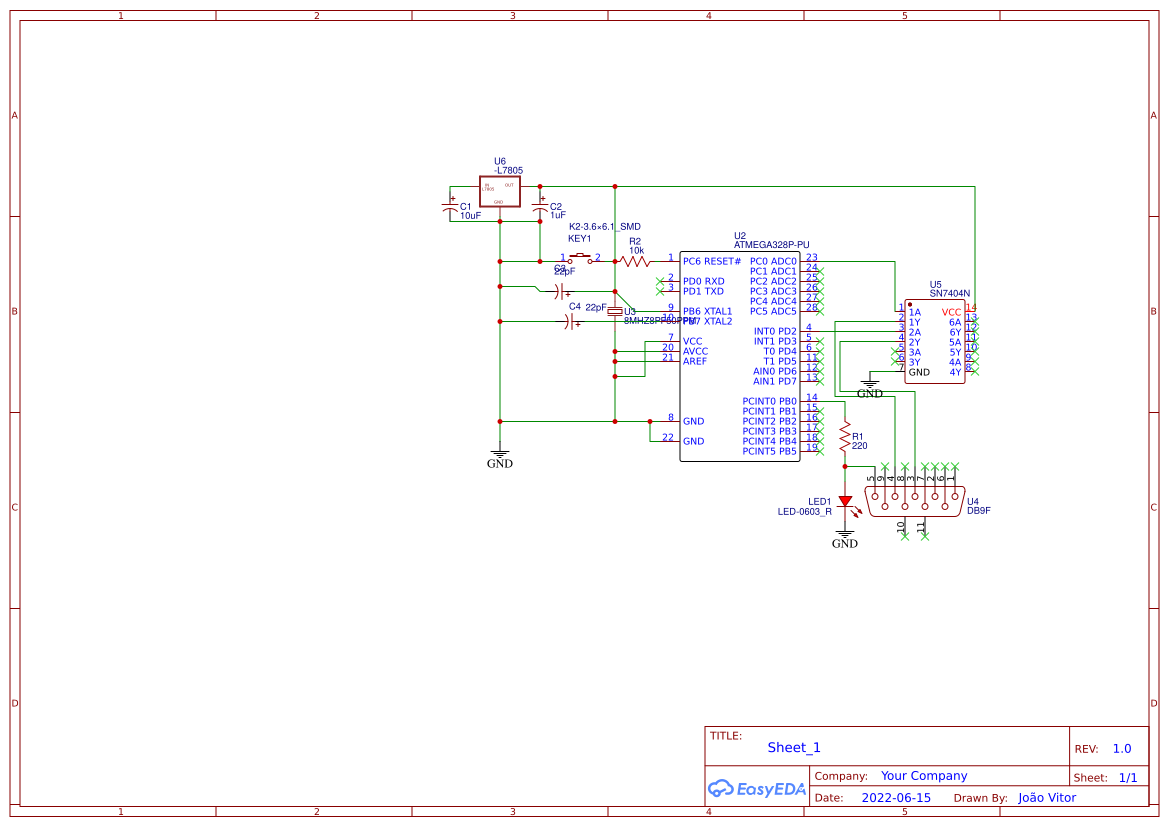This screenshot has width=1169, height=827.
Task: Click the PC6 RESET# pin label
Action: (x=712, y=261)
